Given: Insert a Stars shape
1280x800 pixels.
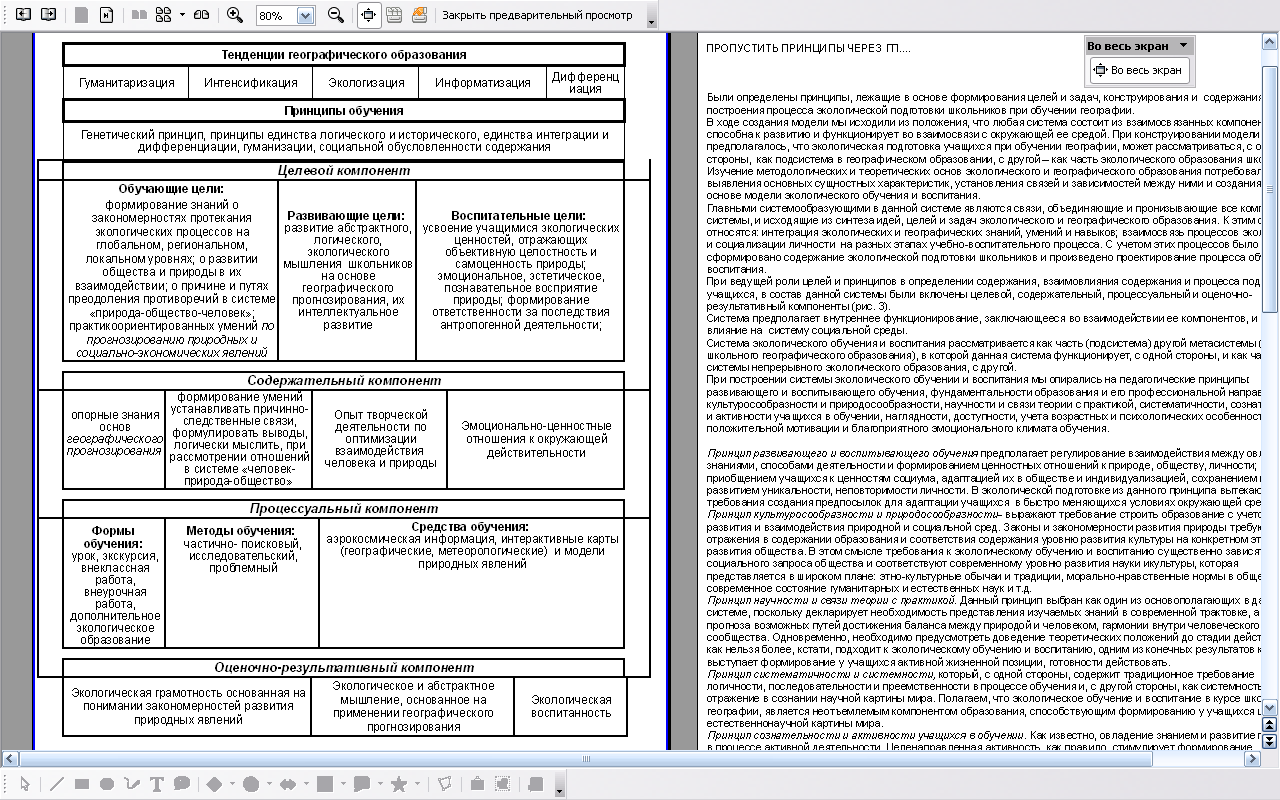Looking at the screenshot, I should [399, 784].
